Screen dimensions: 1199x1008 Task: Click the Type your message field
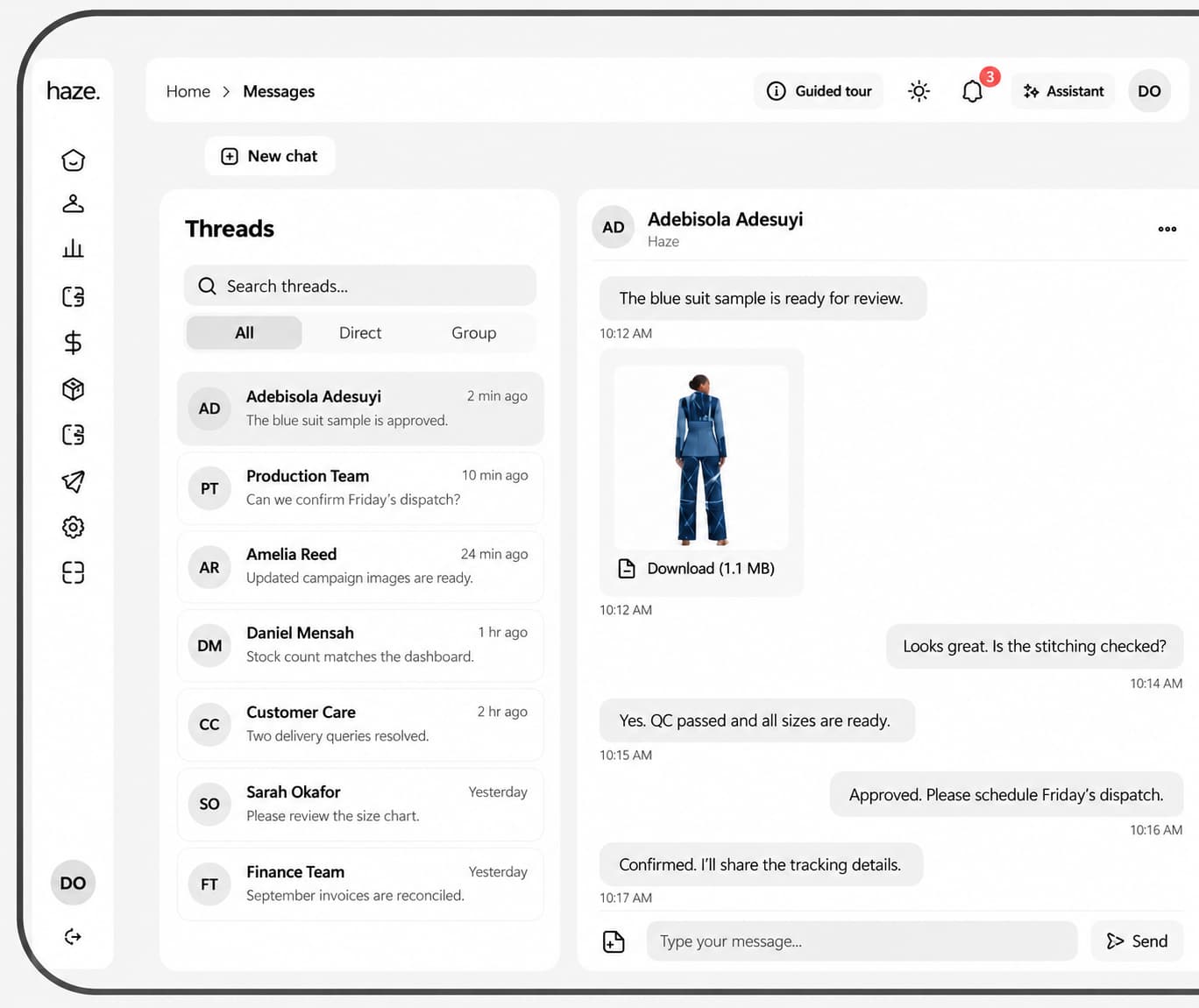tap(862, 941)
